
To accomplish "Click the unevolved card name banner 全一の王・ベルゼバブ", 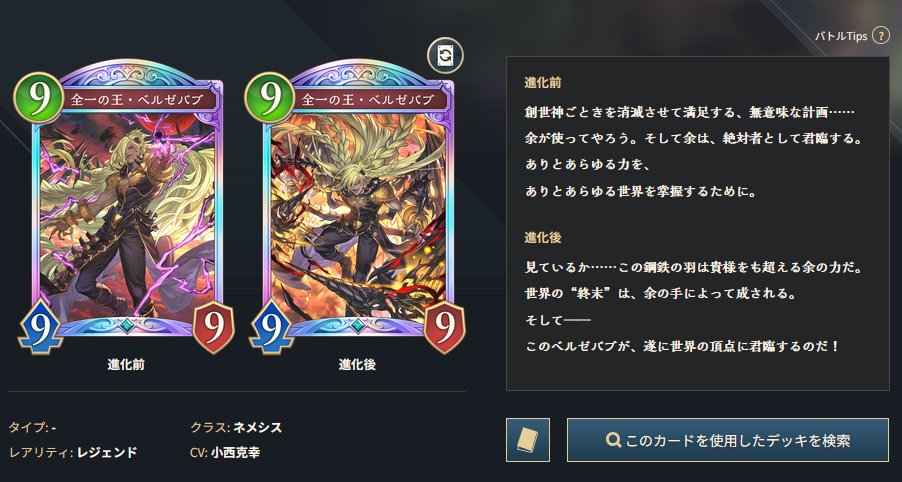I will click(136, 99).
